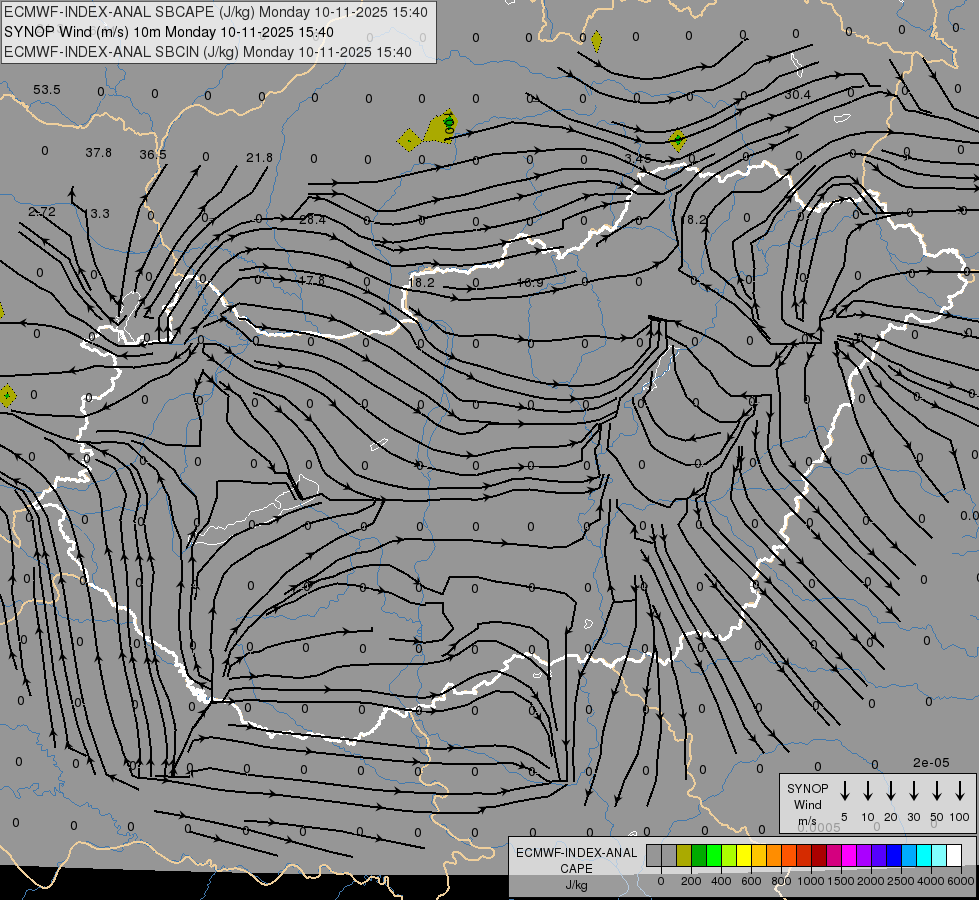Viewport: 979px width, 900px height.
Task: Click the dark red CAPE legend swatch
Action: (819, 856)
